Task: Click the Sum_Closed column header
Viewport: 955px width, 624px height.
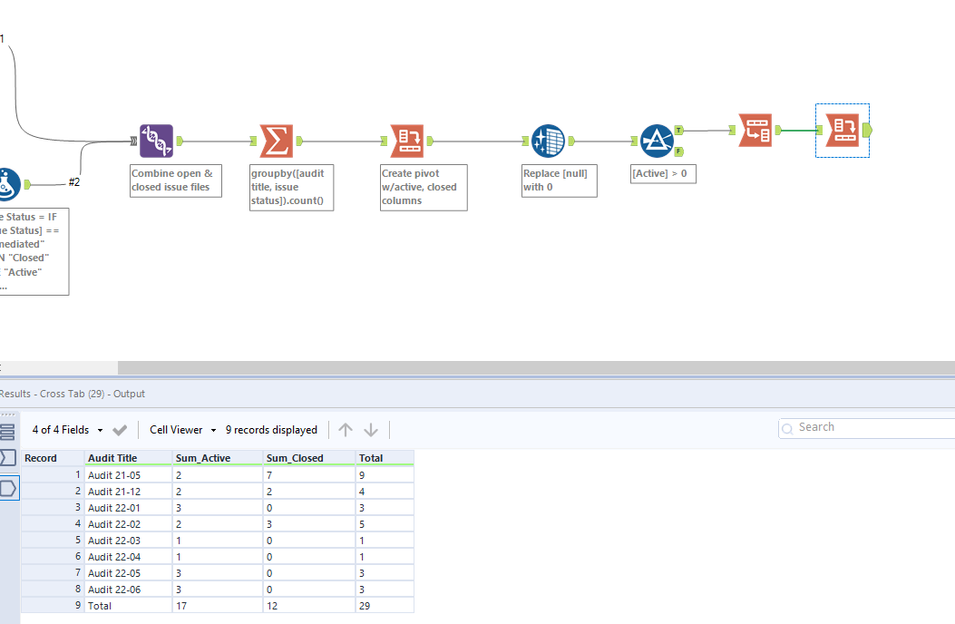Action: tap(309, 458)
